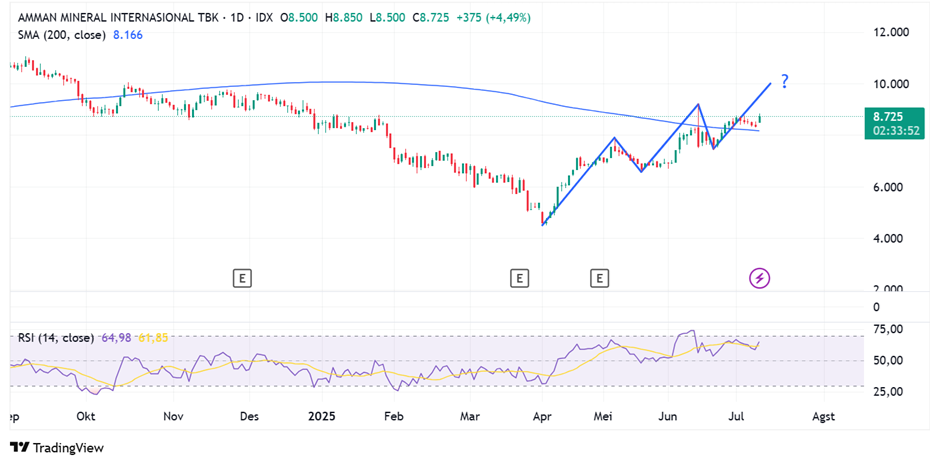Click the purple lightning bolt event icon
The height and width of the screenshot is (465, 930).
760,277
